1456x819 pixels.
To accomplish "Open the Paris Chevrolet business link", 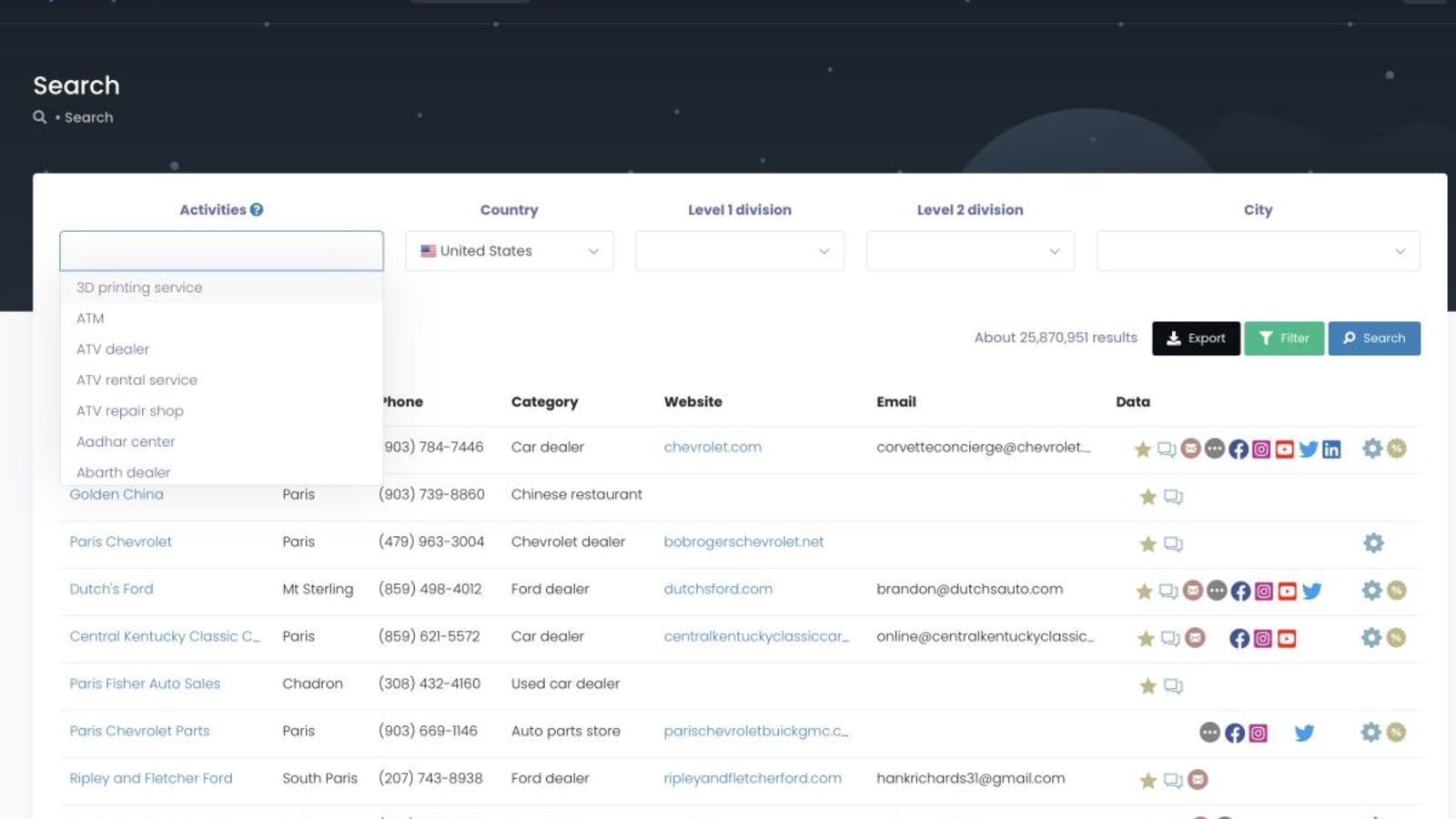I will [120, 541].
